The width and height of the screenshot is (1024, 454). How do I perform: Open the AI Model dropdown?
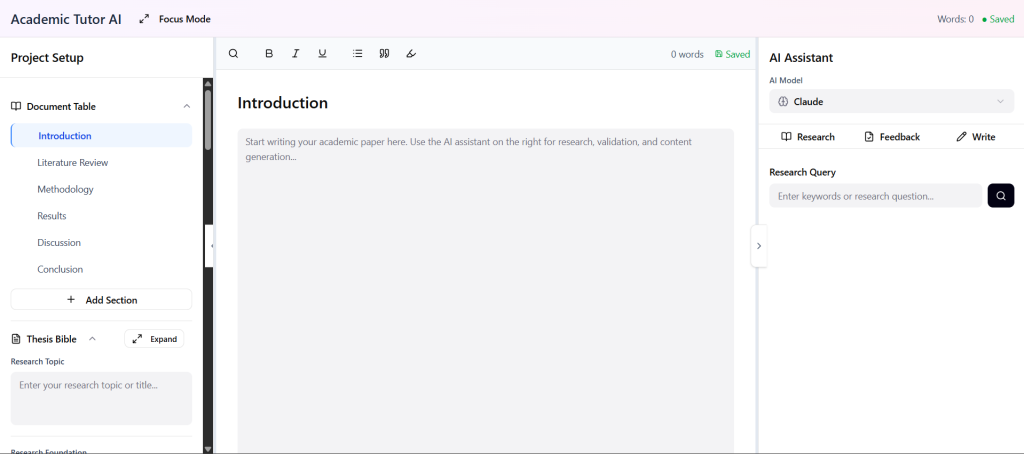(x=891, y=101)
